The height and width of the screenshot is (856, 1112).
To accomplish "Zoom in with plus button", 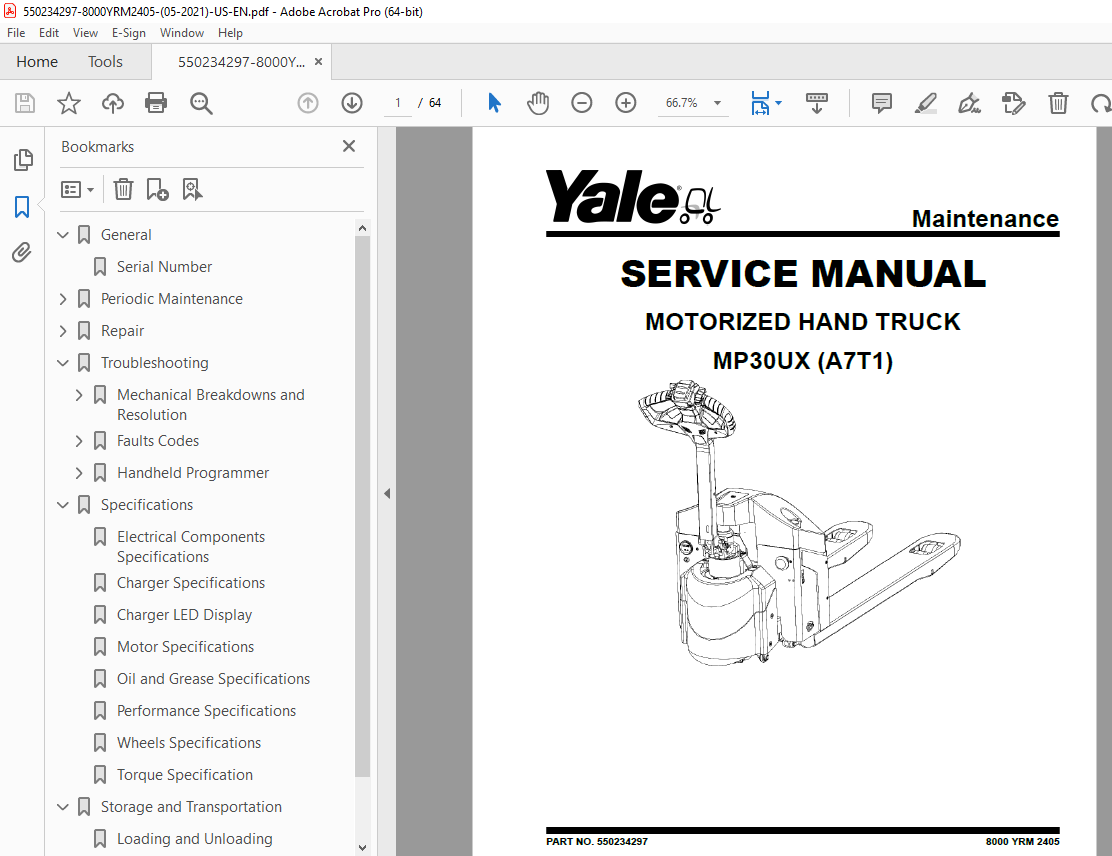I will pyautogui.click(x=626, y=104).
